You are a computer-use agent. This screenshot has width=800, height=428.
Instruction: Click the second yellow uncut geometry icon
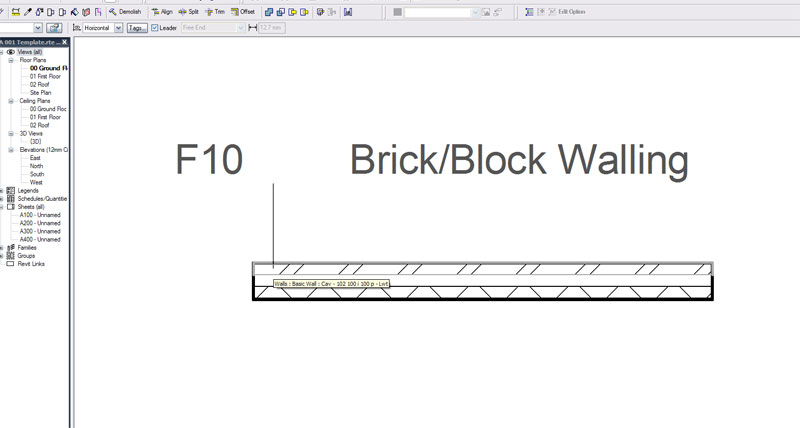304,12
